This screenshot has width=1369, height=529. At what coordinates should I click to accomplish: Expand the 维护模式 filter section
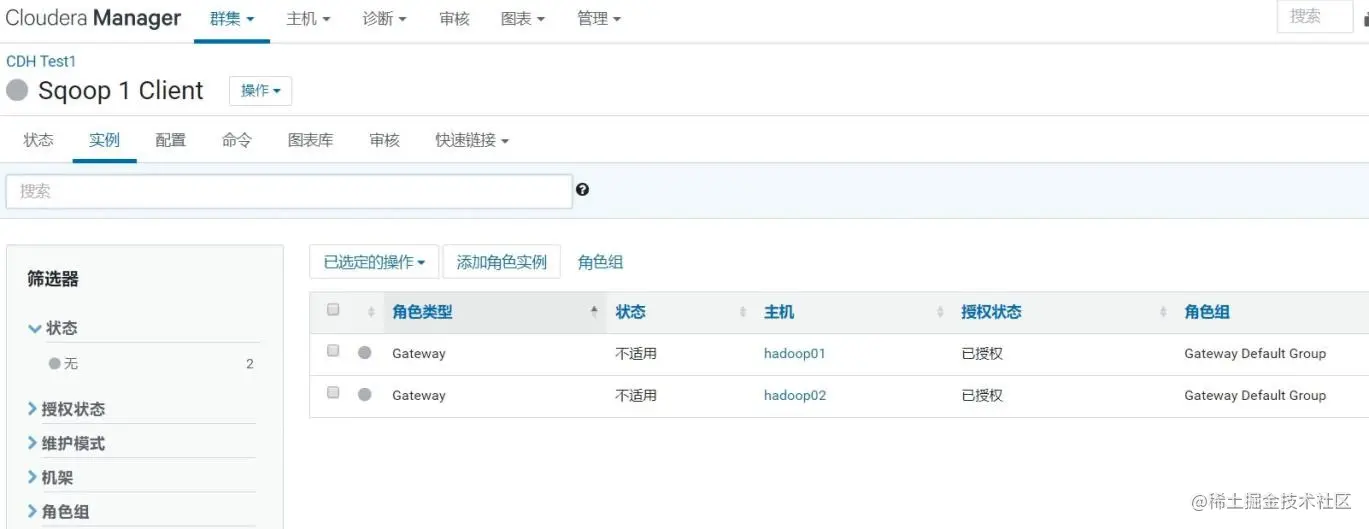click(66, 443)
